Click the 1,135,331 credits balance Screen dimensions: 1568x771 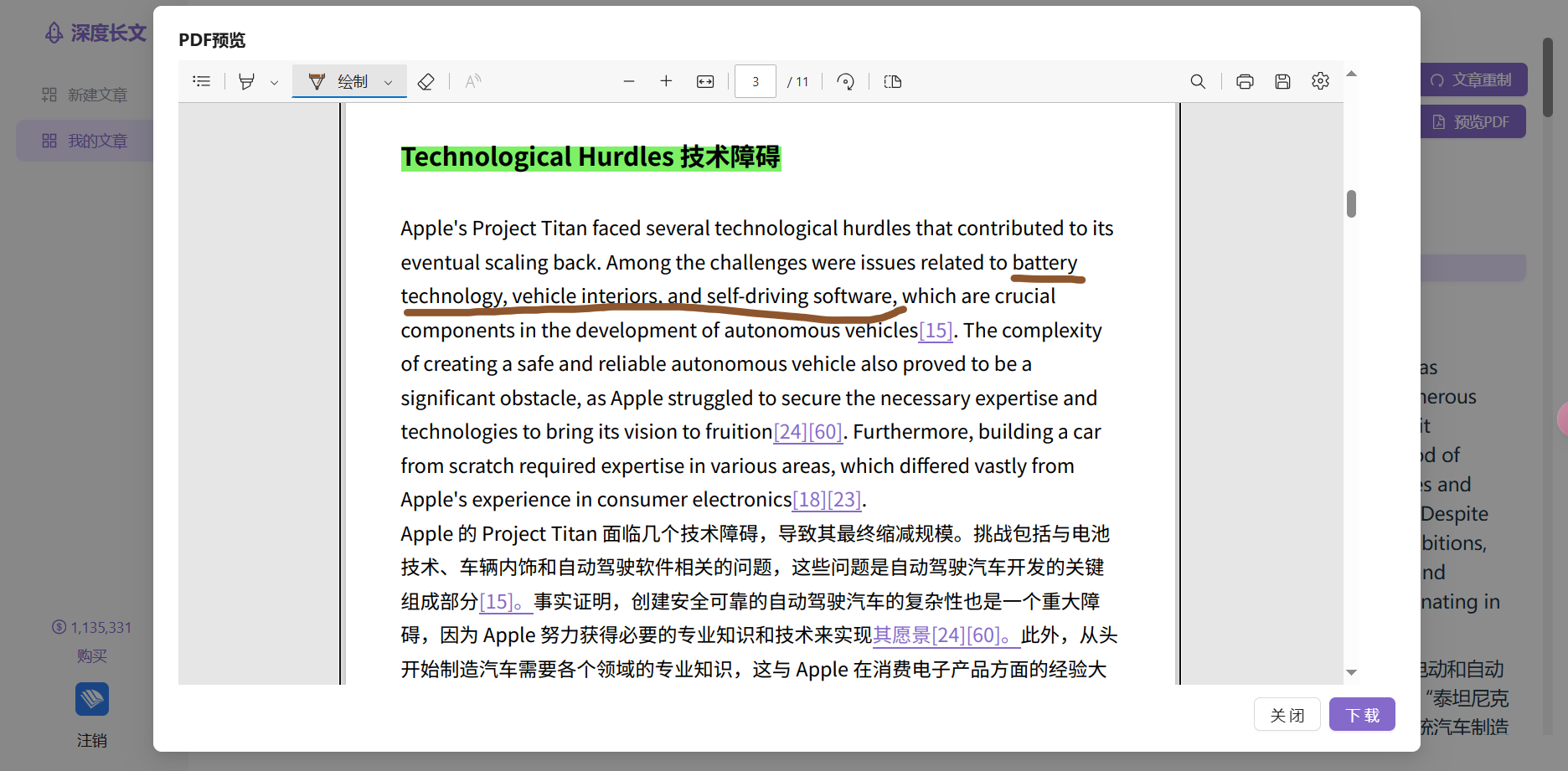(x=92, y=627)
